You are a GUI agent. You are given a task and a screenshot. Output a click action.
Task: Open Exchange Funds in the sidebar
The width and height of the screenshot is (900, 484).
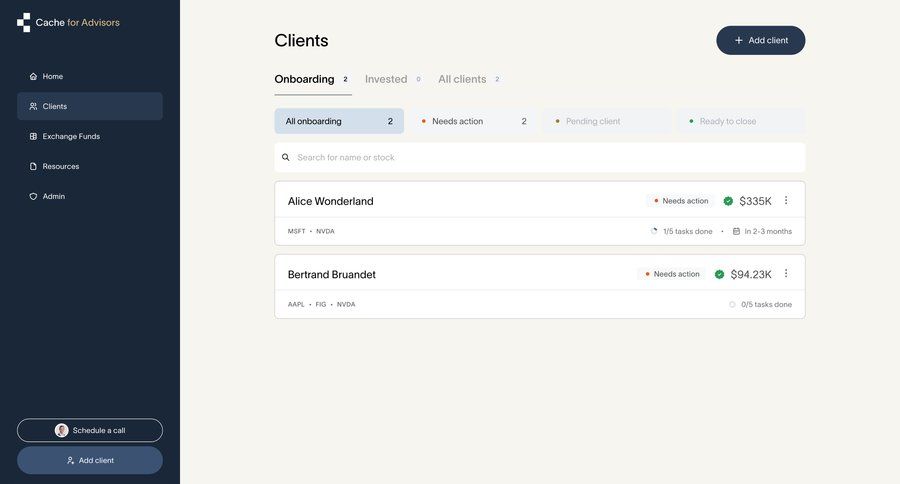pyautogui.click(x=90, y=136)
